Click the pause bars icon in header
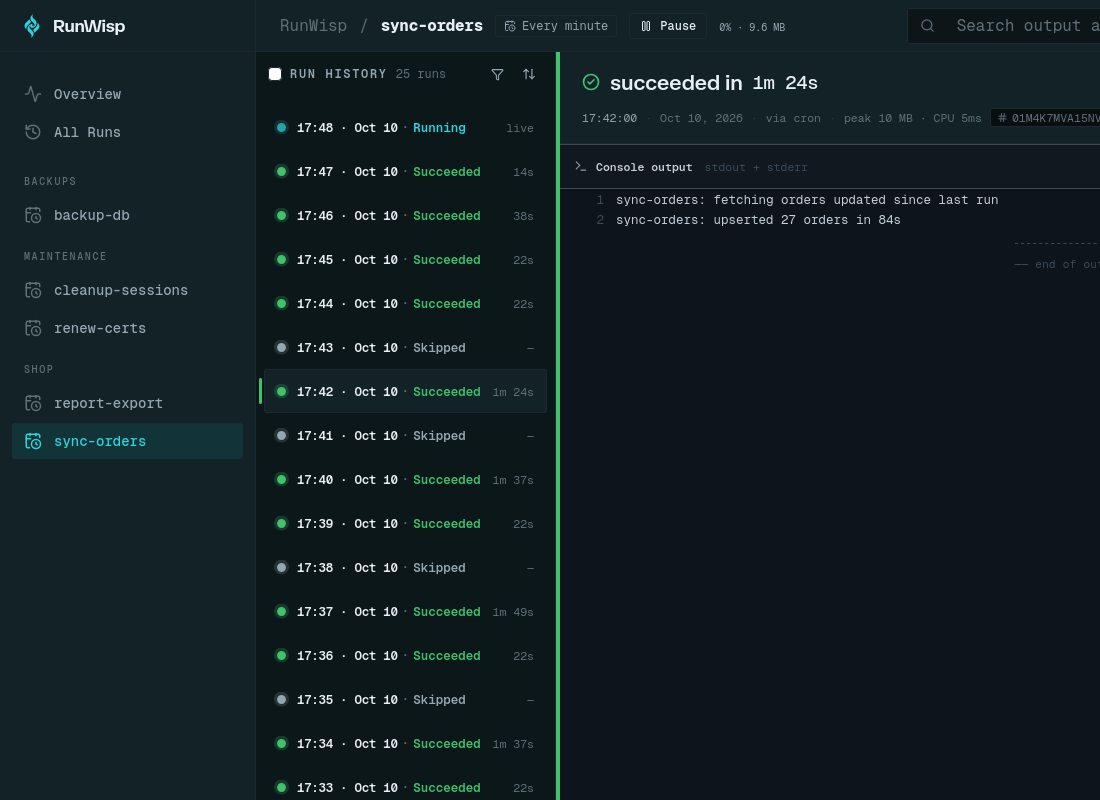The image size is (1100, 800). click(646, 26)
